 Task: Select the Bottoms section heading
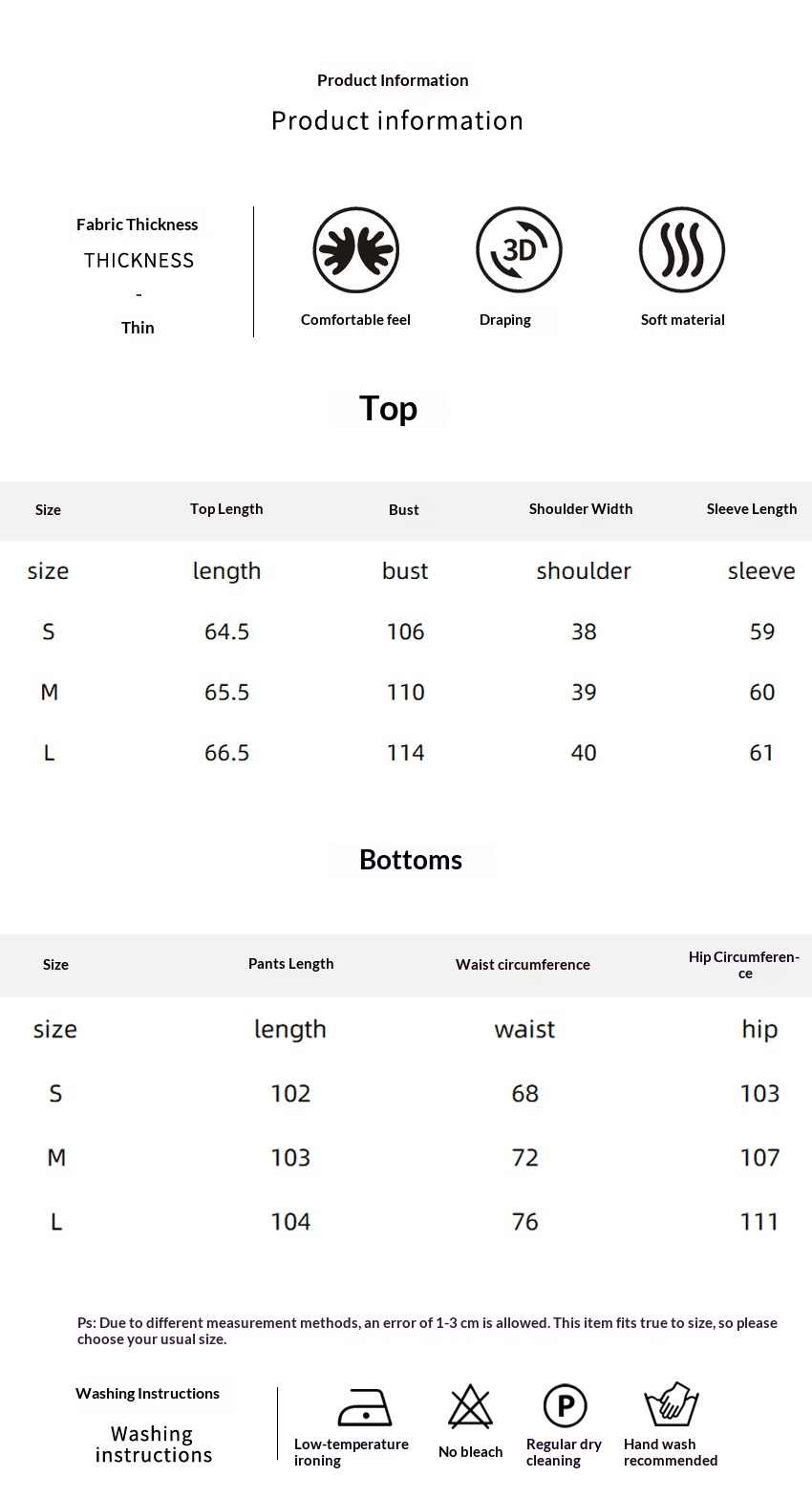pyautogui.click(x=411, y=860)
